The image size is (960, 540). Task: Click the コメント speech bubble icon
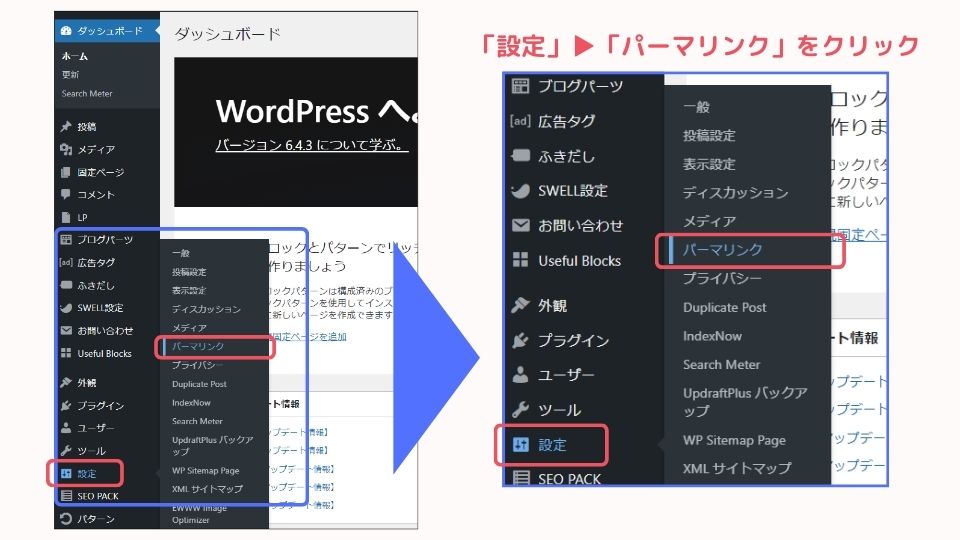[66, 195]
